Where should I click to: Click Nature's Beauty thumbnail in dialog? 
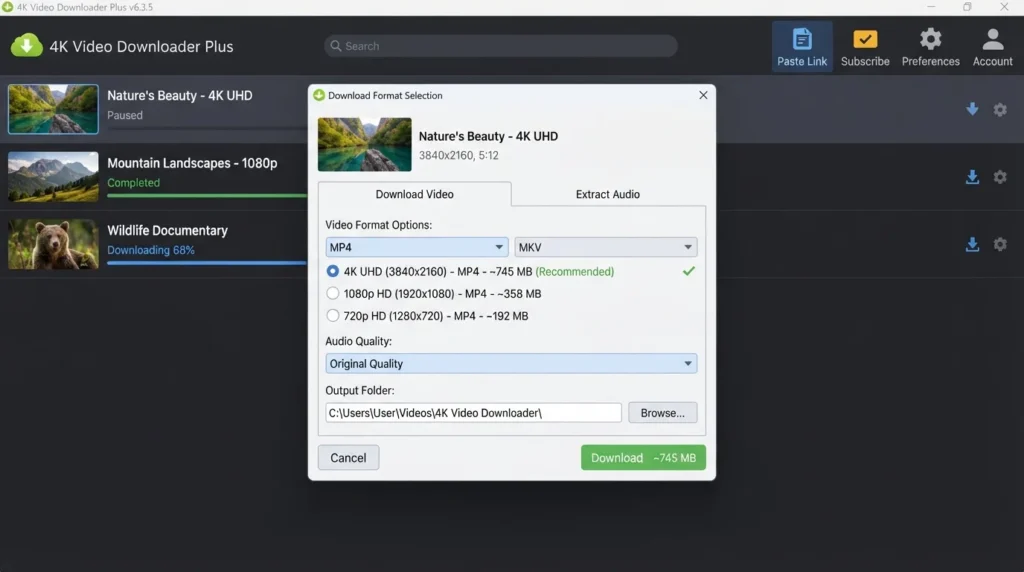(364, 144)
